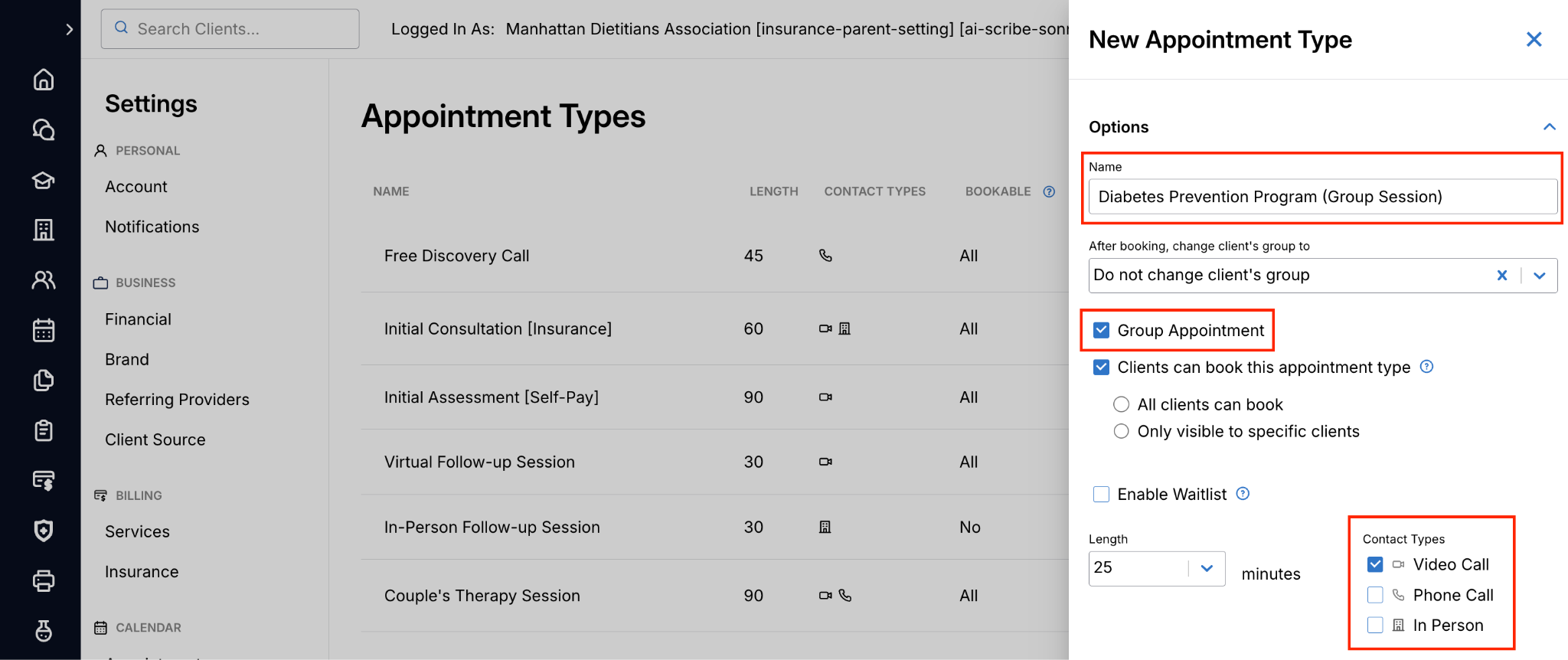Click the printer icon in sidebar

point(44,581)
